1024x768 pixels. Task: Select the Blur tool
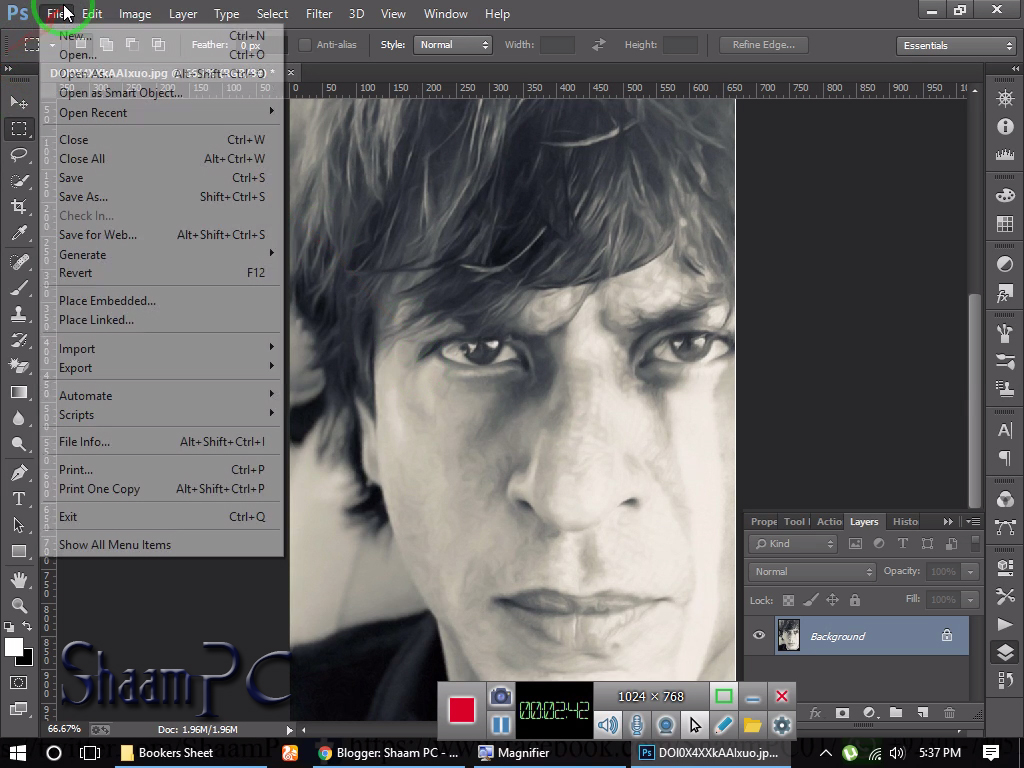19,419
